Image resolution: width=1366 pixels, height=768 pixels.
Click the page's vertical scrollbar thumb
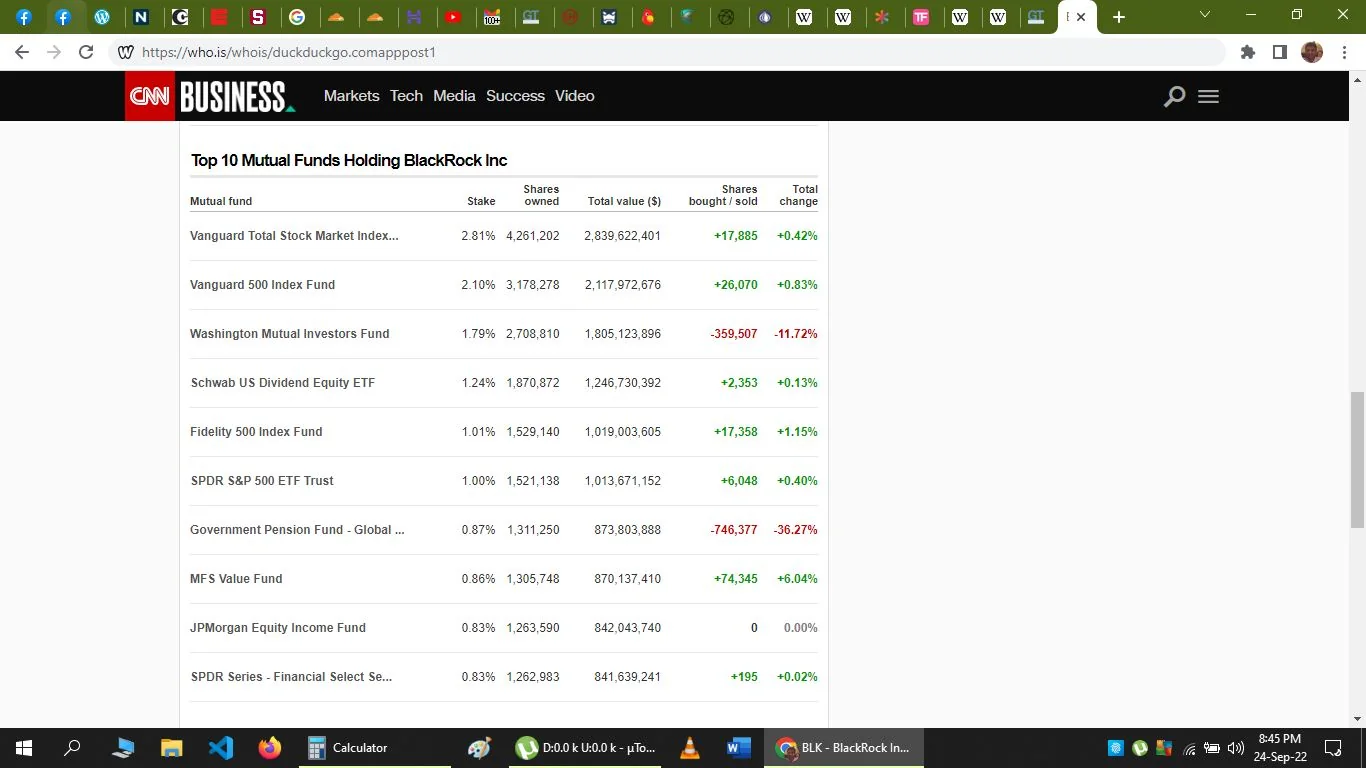tap(1357, 460)
